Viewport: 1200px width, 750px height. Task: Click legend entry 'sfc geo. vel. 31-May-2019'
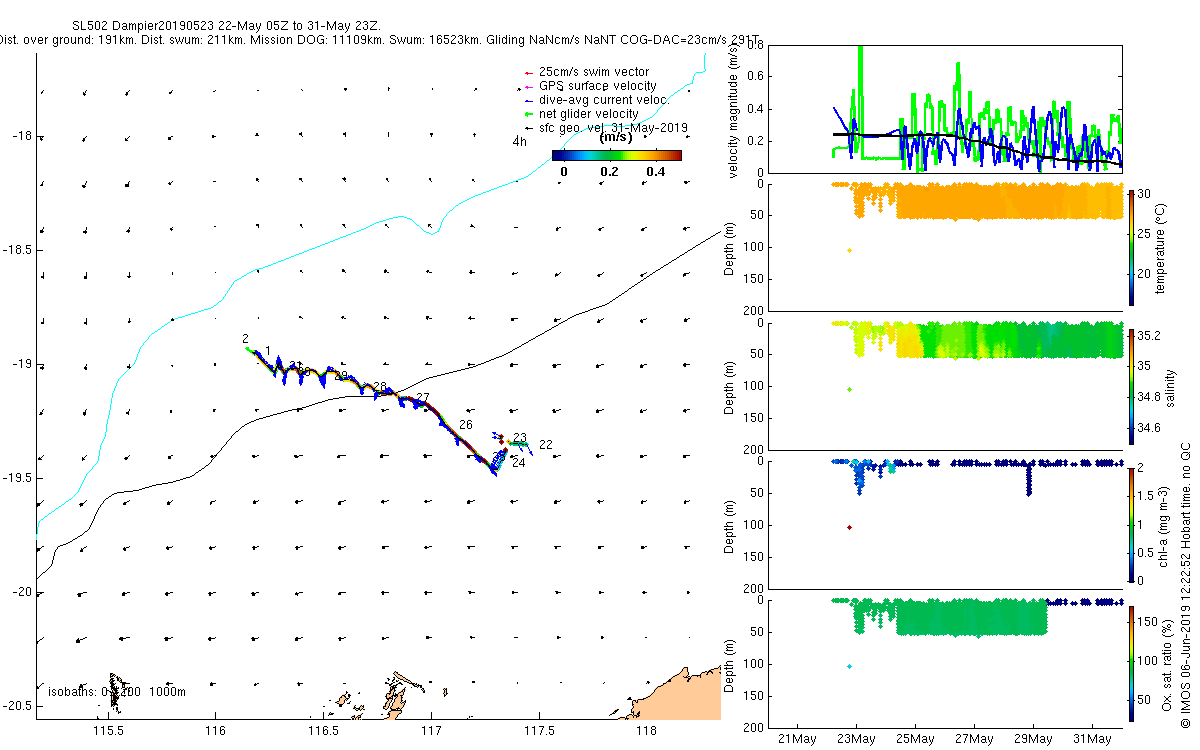[614, 128]
